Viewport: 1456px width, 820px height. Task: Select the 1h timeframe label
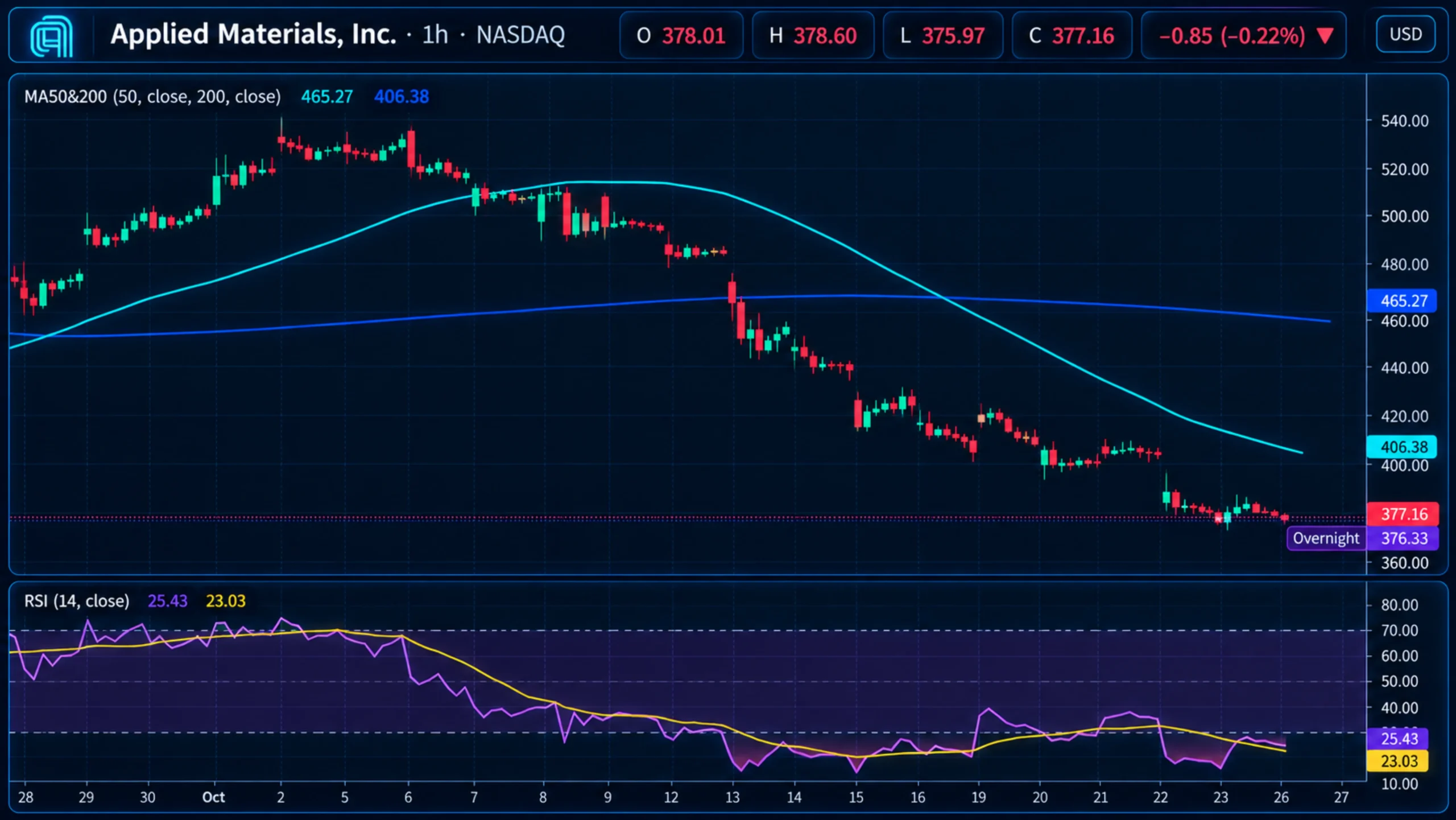coord(435,35)
